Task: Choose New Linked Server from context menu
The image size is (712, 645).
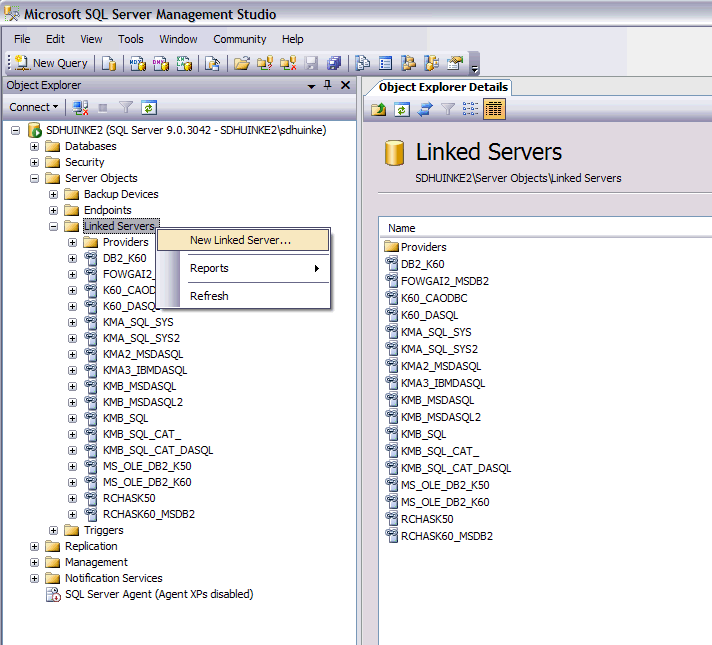Action: pos(243,240)
